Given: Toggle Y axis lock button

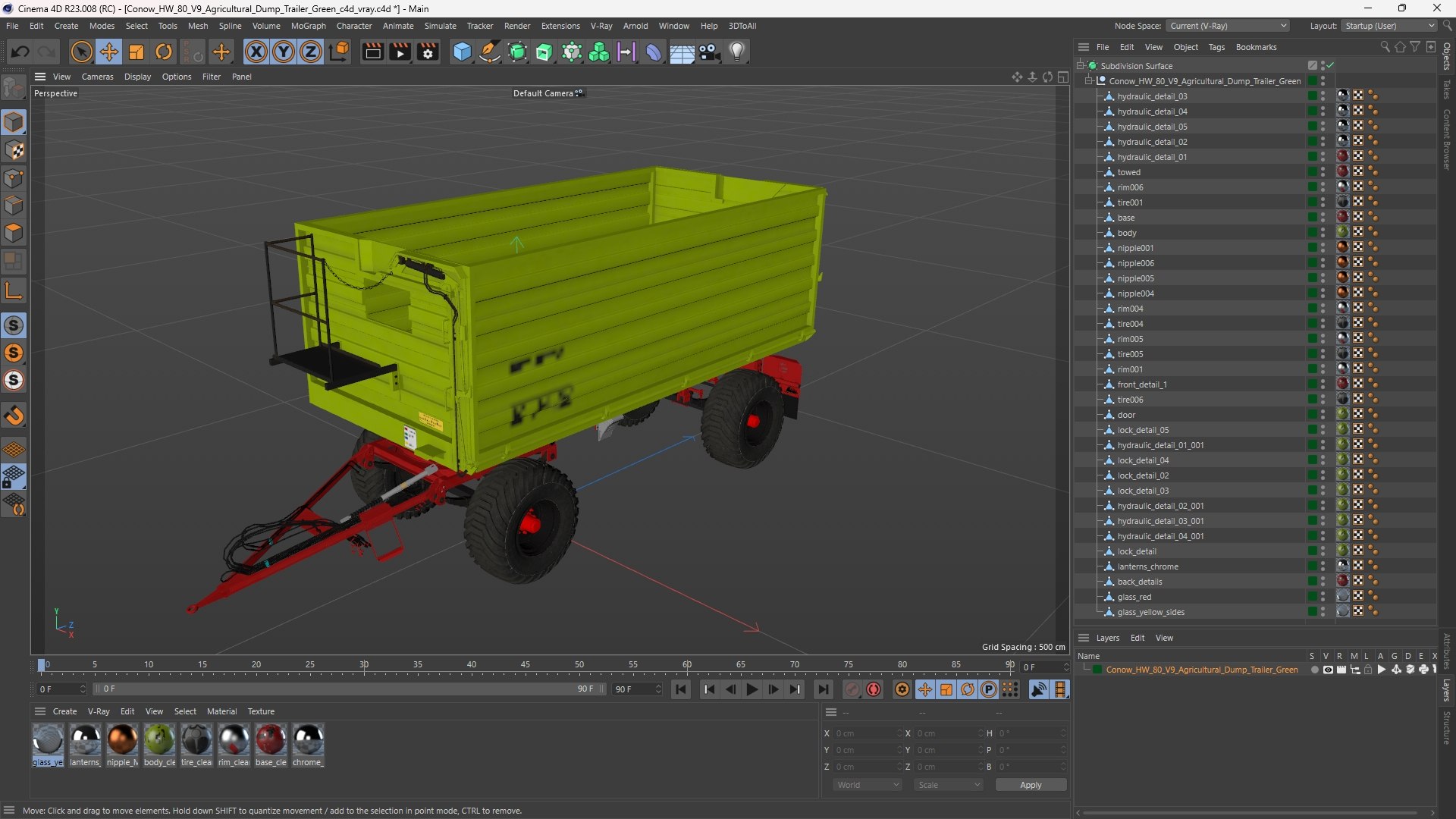Looking at the screenshot, I should tap(284, 52).
